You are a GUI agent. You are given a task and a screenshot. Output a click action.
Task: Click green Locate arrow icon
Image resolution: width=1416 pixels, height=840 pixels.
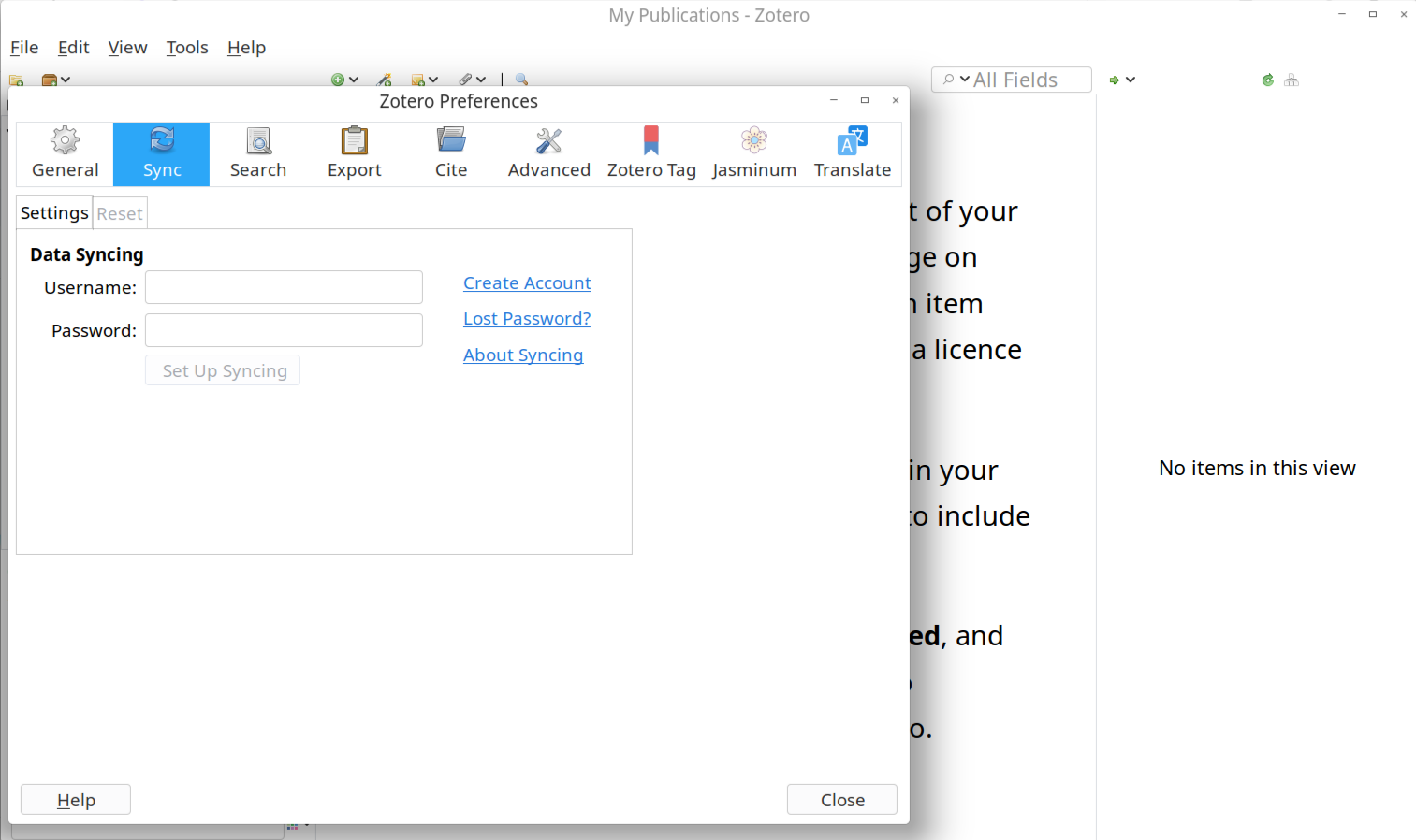(x=1115, y=80)
